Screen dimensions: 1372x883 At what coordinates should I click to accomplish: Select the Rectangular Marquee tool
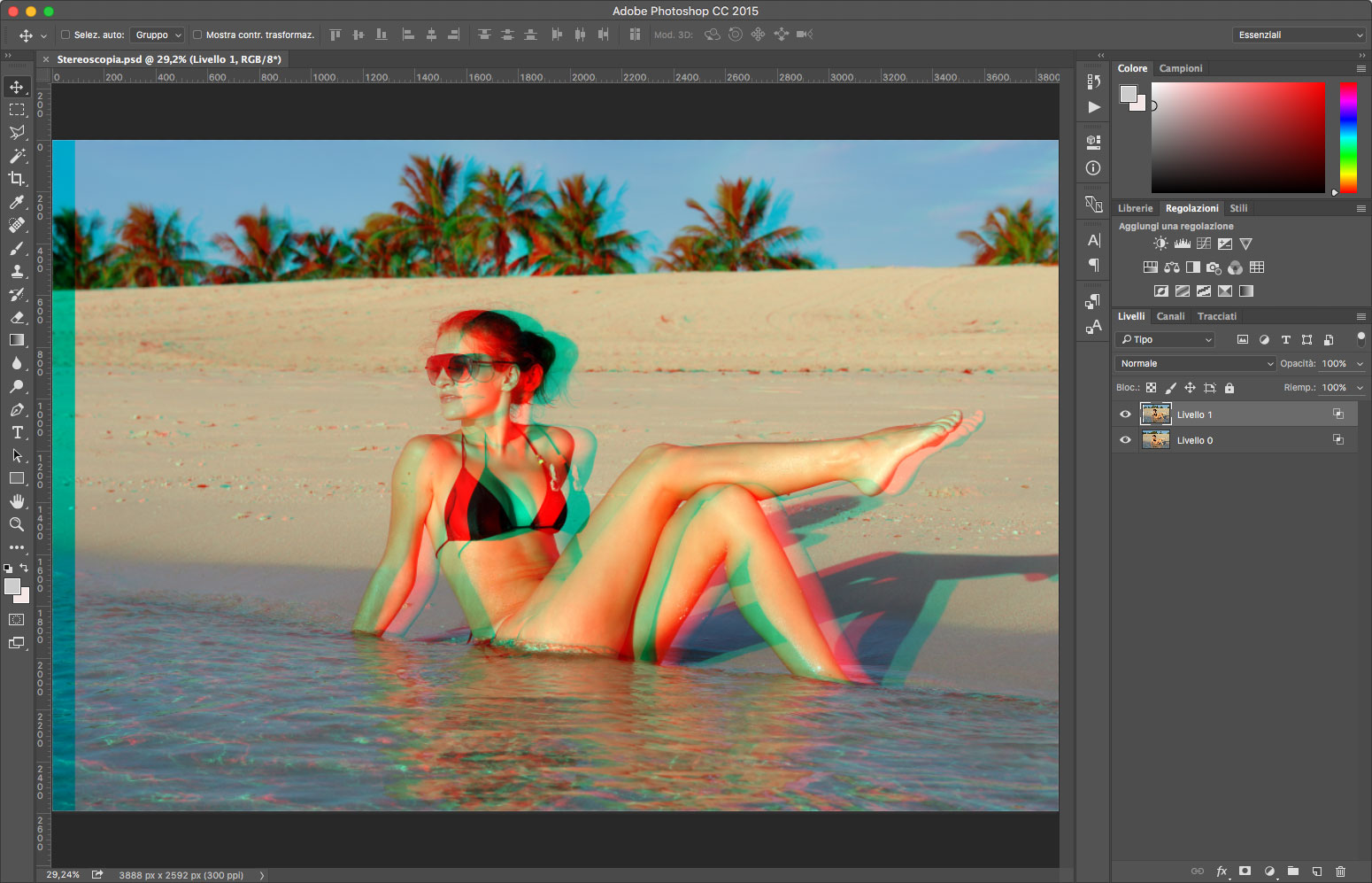click(x=17, y=110)
